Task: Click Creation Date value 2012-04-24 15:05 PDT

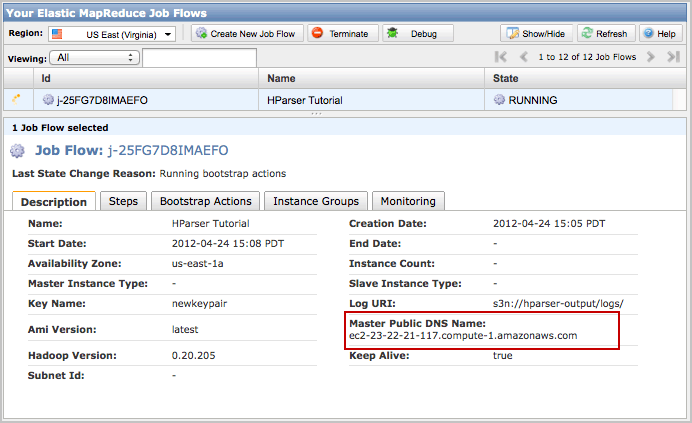Action: (x=549, y=223)
